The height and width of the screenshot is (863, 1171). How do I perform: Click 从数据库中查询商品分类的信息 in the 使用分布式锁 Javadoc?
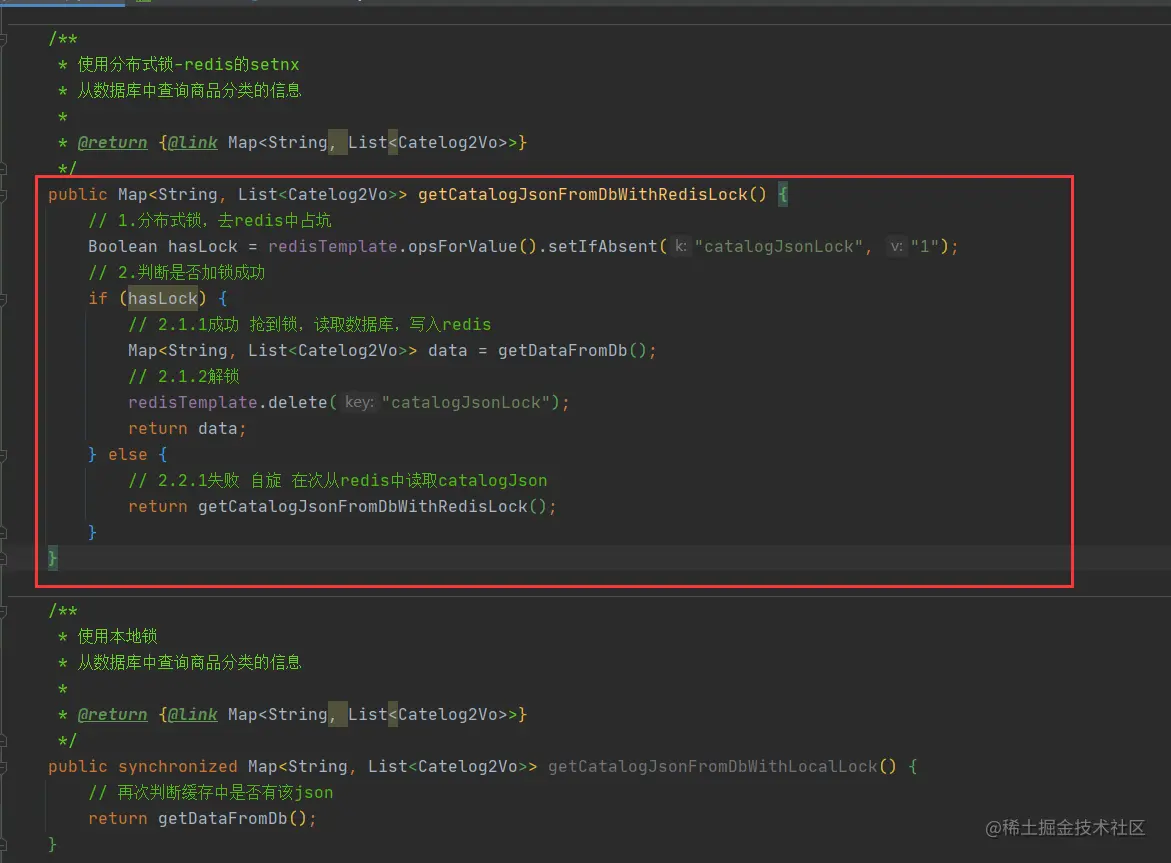pyautogui.click(x=190, y=91)
